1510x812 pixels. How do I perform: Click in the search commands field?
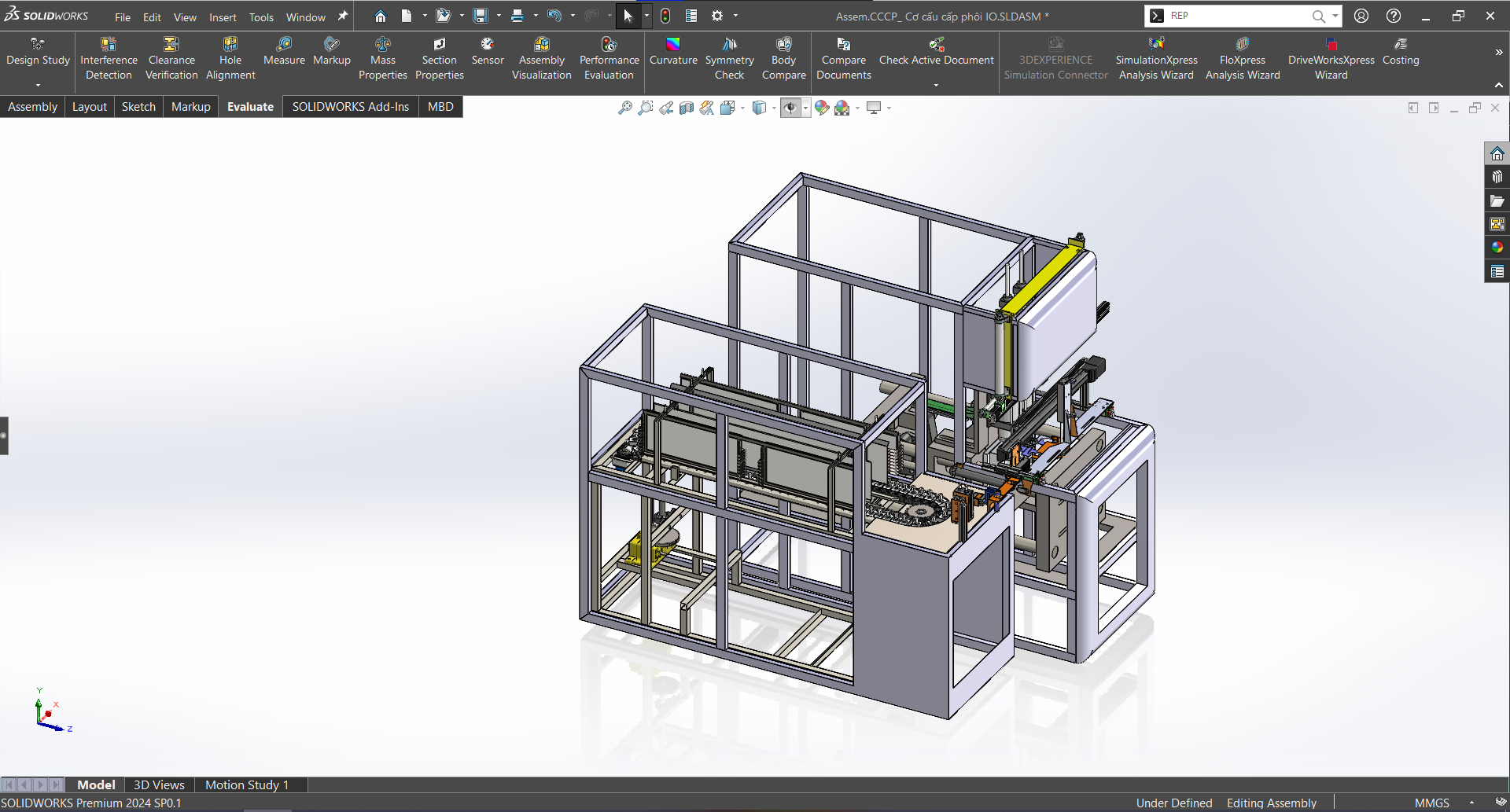1236,16
